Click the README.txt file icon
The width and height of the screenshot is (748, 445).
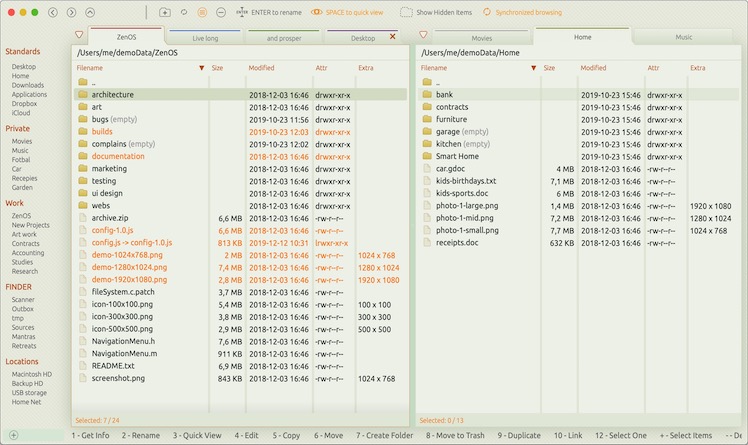[x=83, y=366]
